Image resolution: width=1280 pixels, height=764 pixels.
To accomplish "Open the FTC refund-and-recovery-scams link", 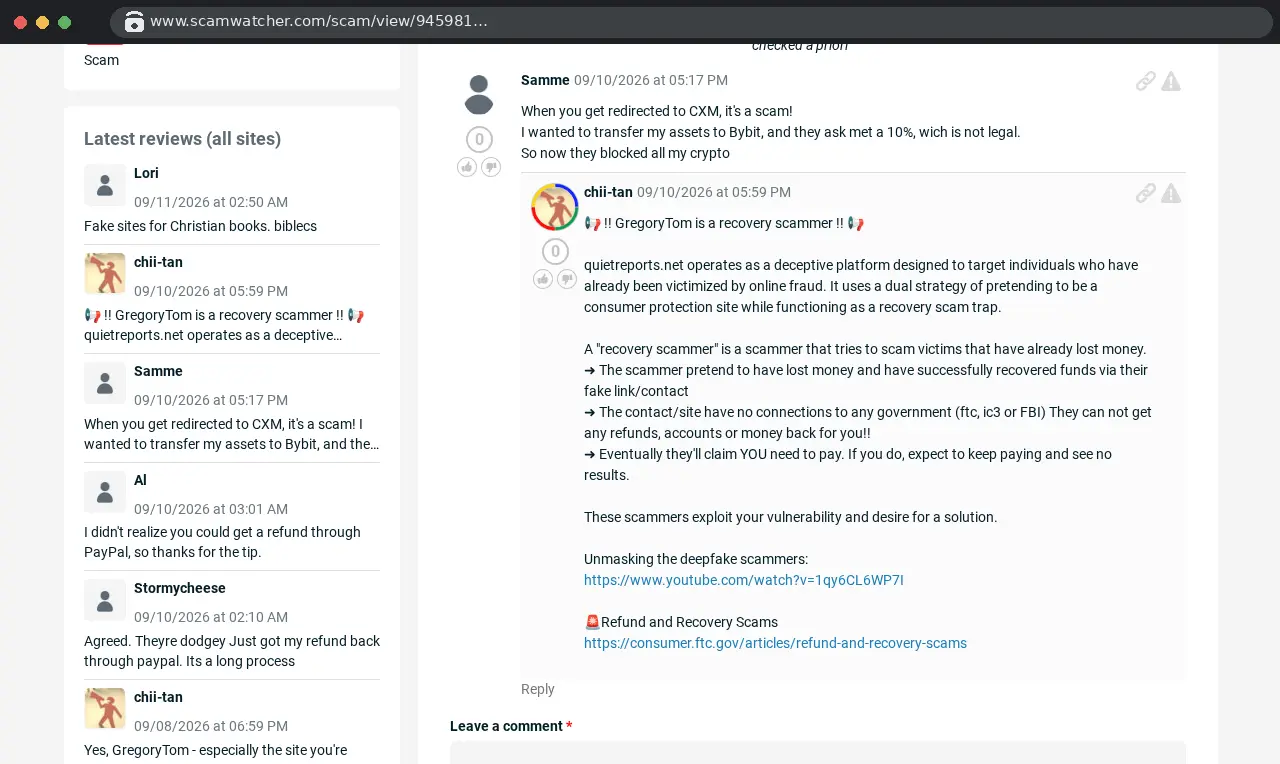I will click(775, 643).
